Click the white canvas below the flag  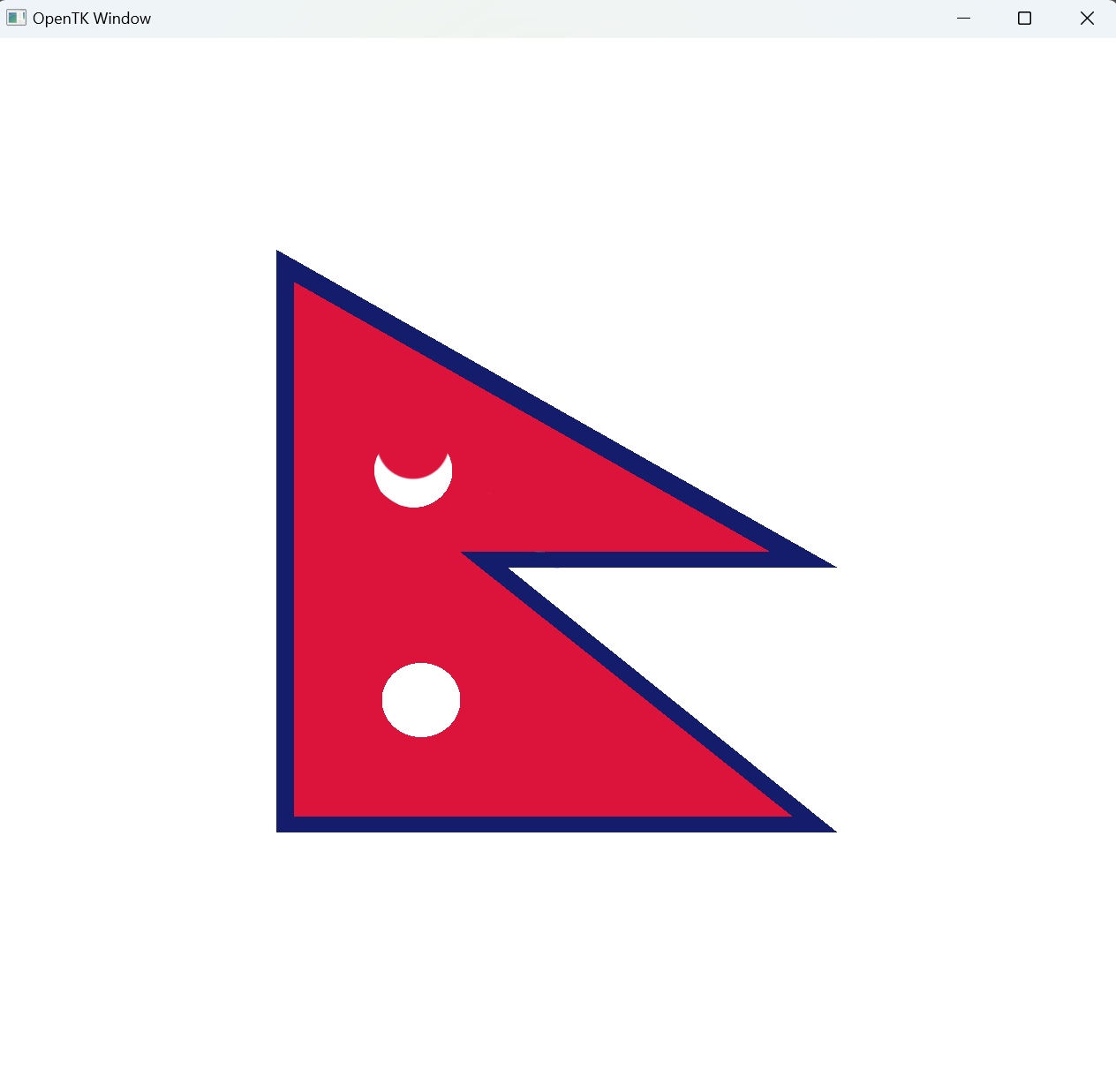[556, 953]
